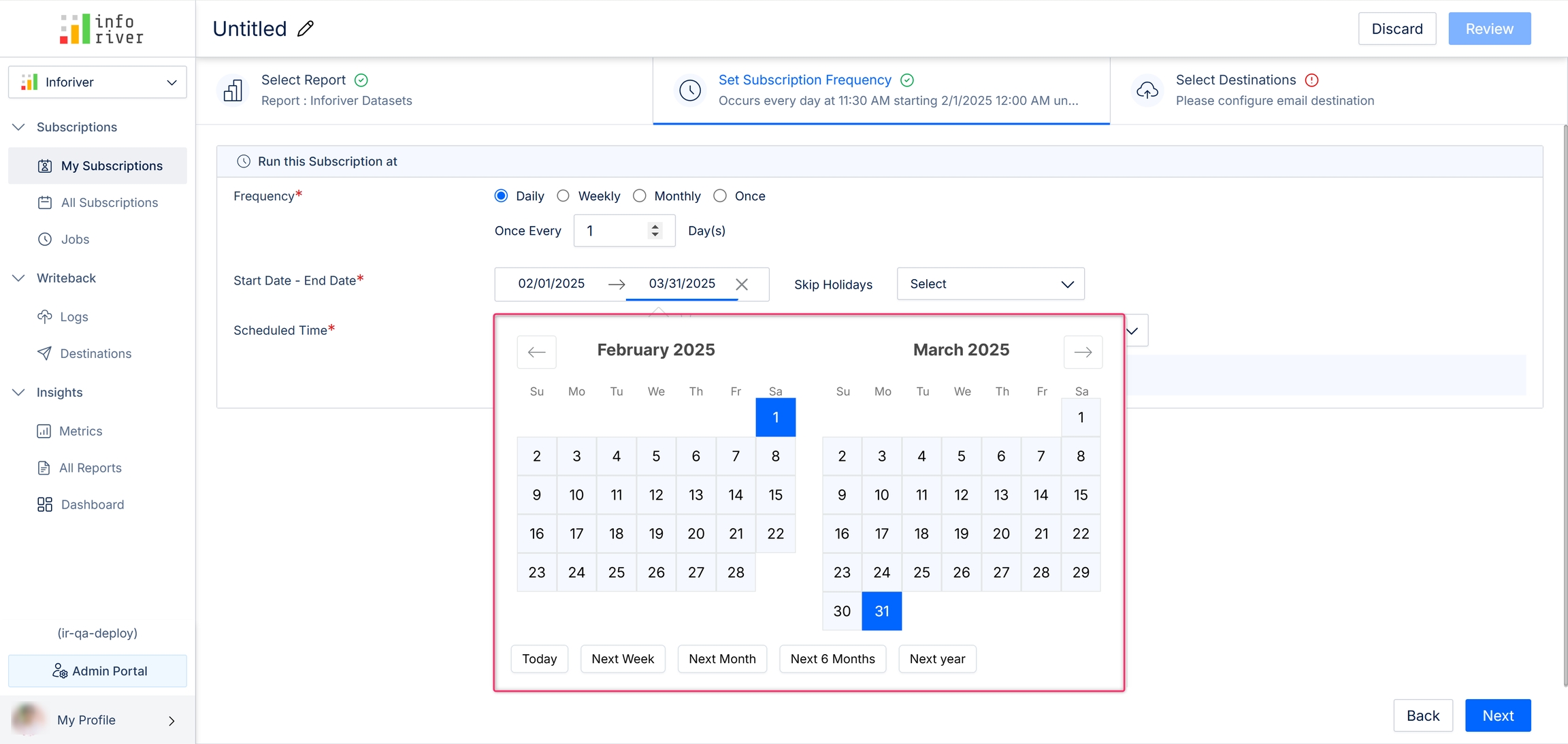Clear the date range with X icon
Viewport: 1568px width, 744px height.
[742, 285]
